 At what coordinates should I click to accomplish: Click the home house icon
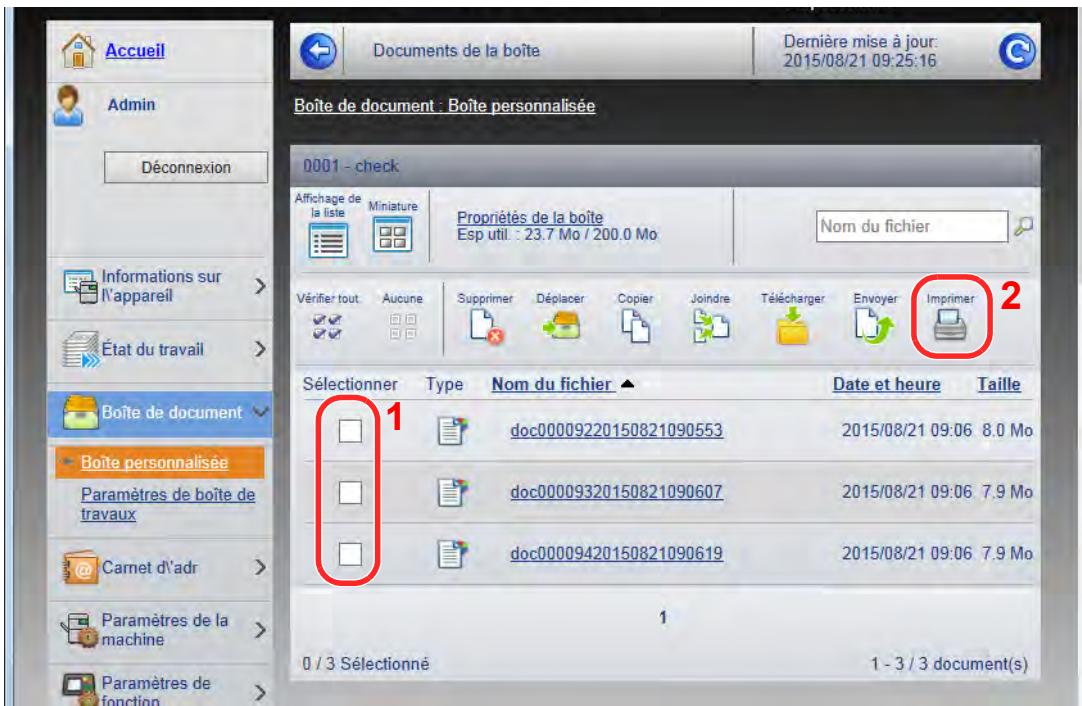(x=78, y=51)
